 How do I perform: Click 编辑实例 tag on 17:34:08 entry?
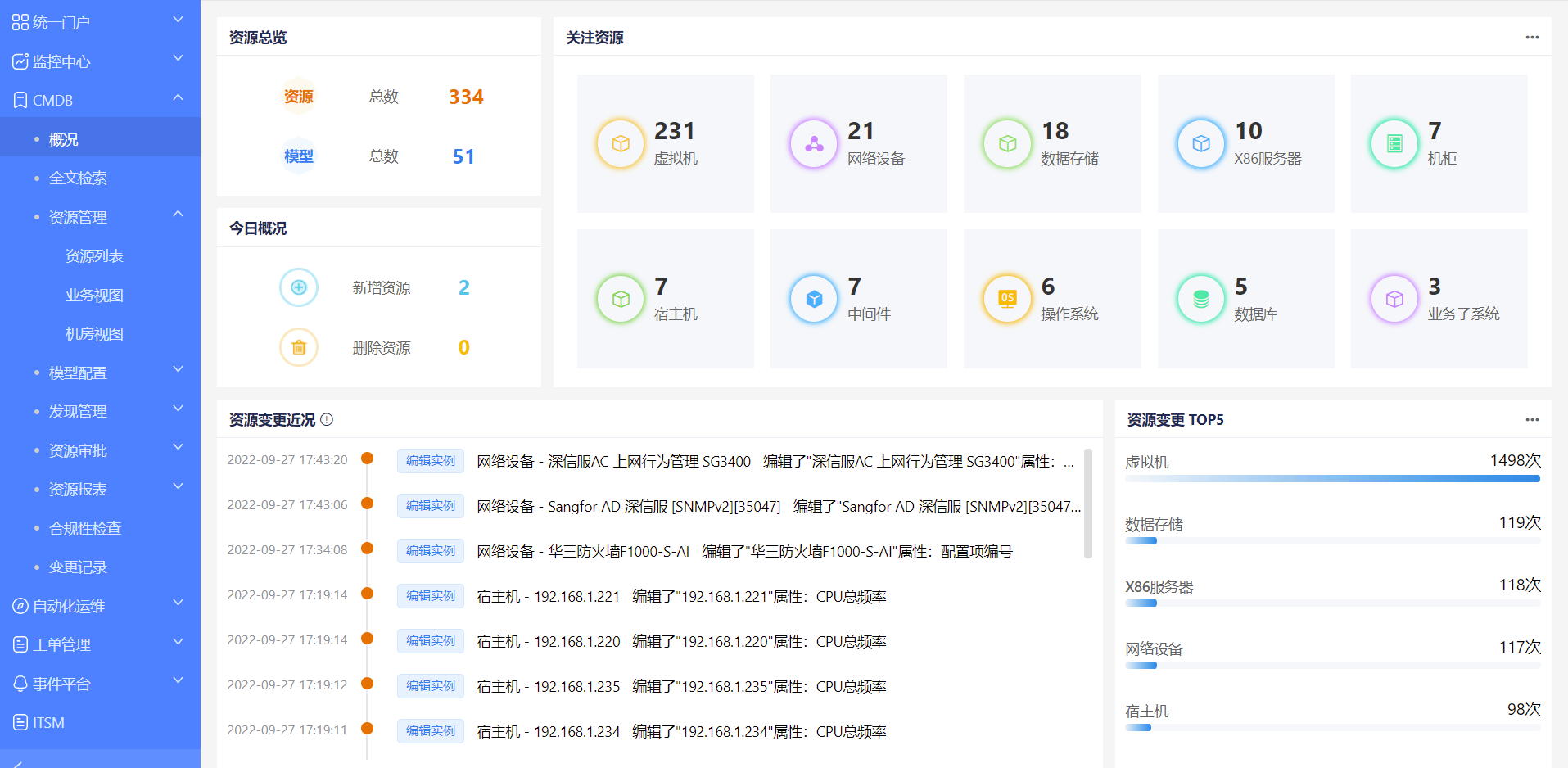[431, 551]
